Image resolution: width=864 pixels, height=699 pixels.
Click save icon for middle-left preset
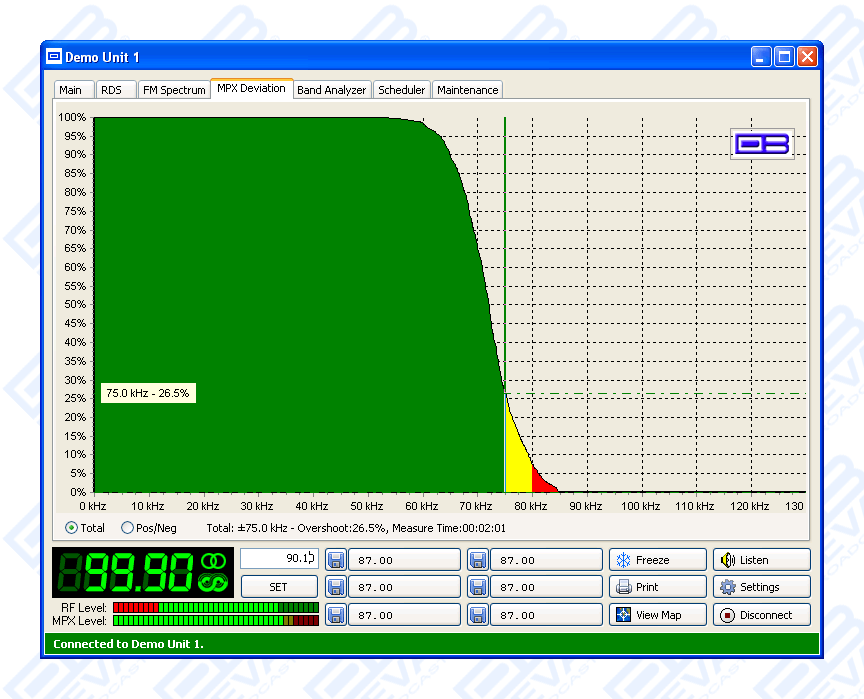tap(335, 587)
